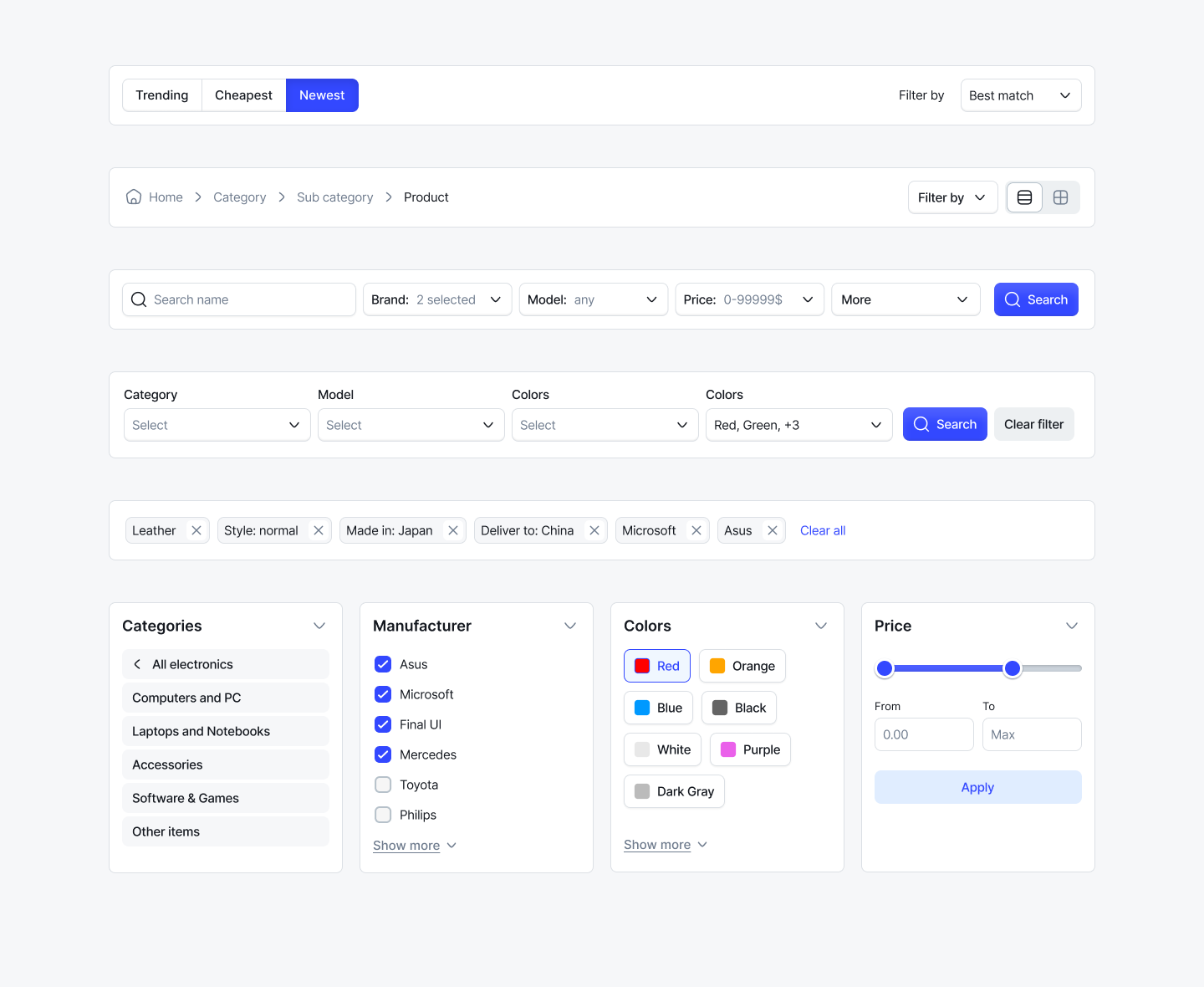Screen dimensions: 1204x987
Task: Remove the Deliver to: China filter chip
Action: pyautogui.click(x=594, y=529)
